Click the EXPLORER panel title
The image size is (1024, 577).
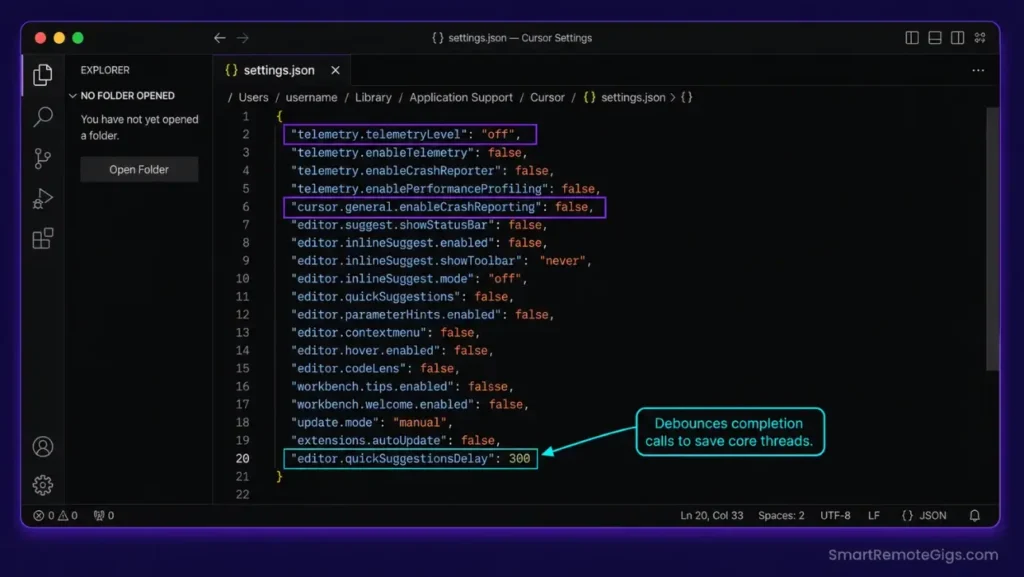coord(105,70)
